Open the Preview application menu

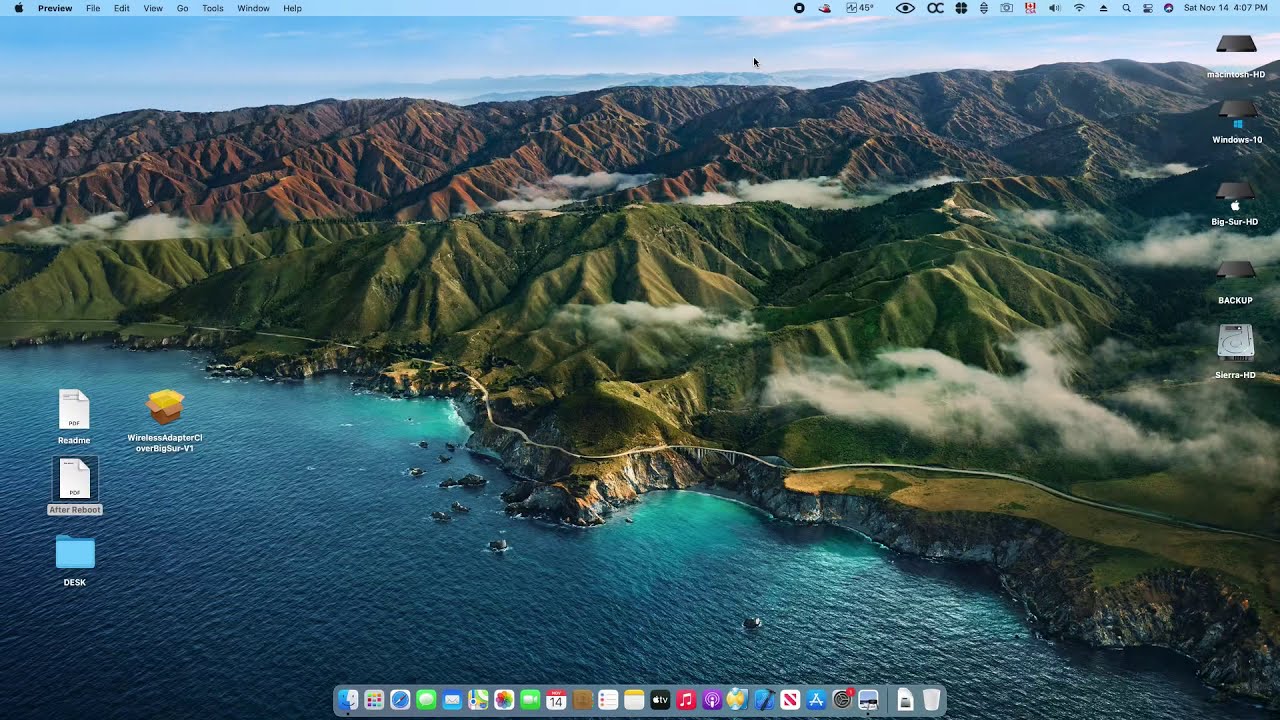pyautogui.click(x=55, y=8)
